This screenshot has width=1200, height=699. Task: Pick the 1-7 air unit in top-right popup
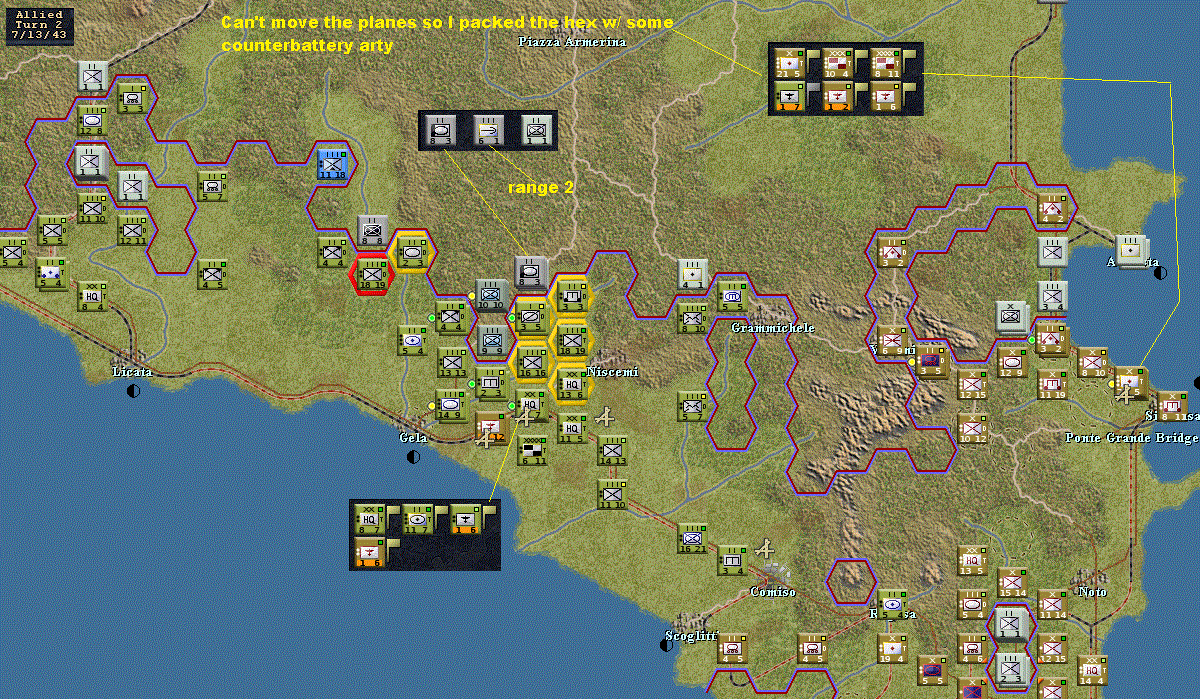790,95
